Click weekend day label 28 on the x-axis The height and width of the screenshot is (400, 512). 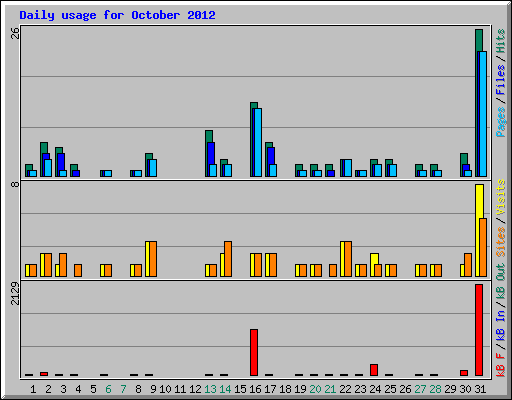(435, 389)
